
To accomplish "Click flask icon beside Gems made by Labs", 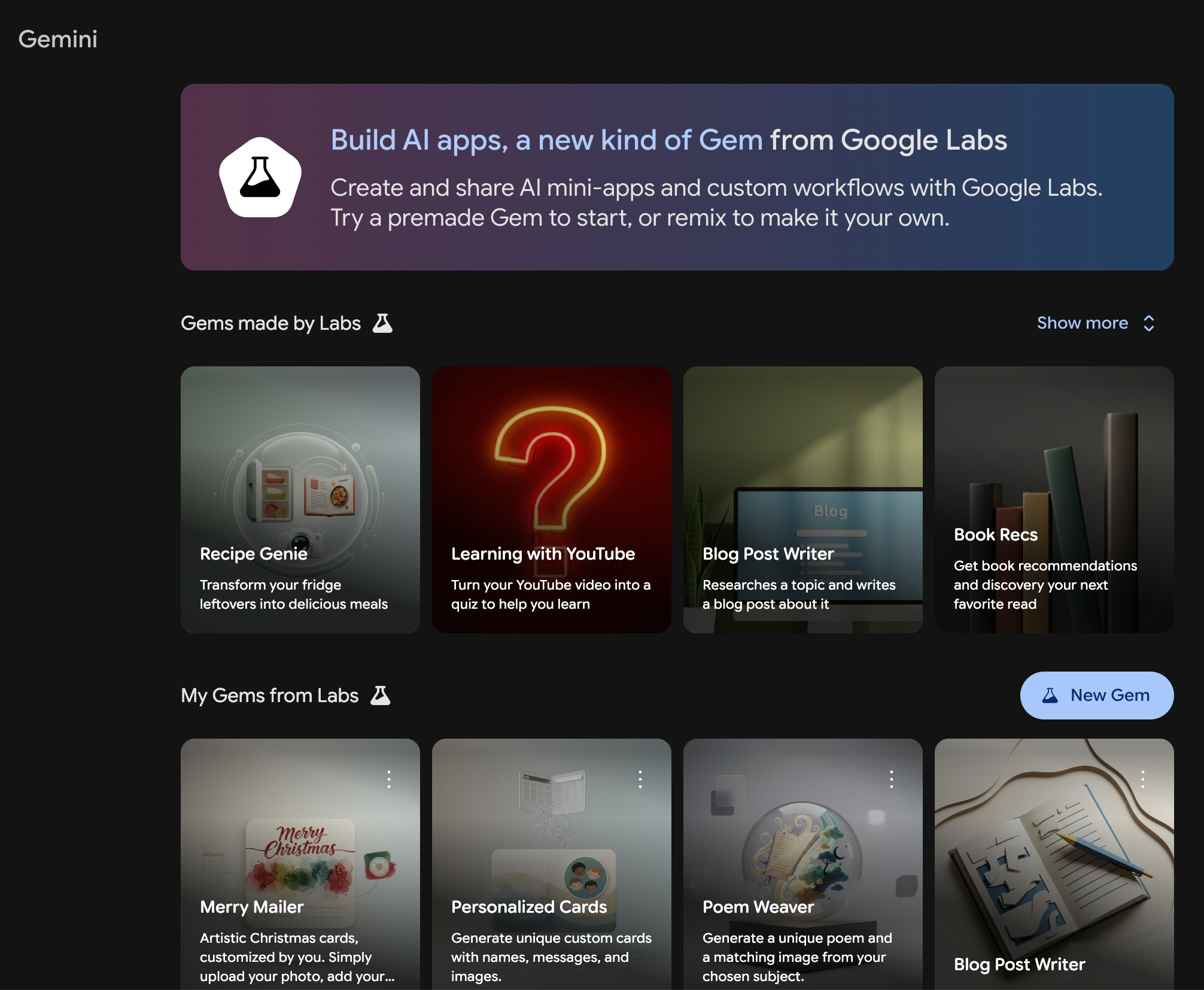I will [382, 323].
